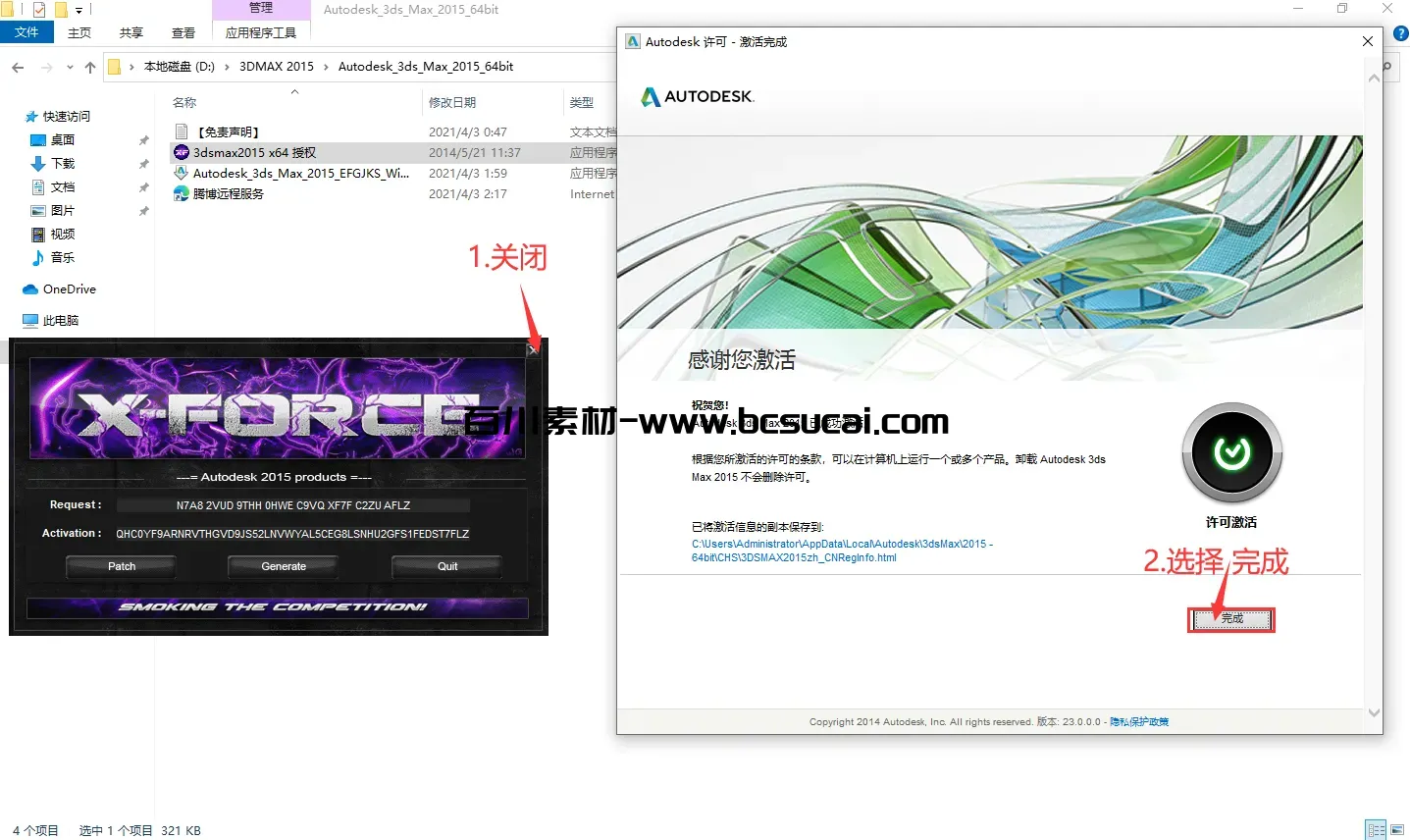This screenshot has height=840, width=1410.
Task: Select the 管理 contextual tab
Action: (x=261, y=8)
